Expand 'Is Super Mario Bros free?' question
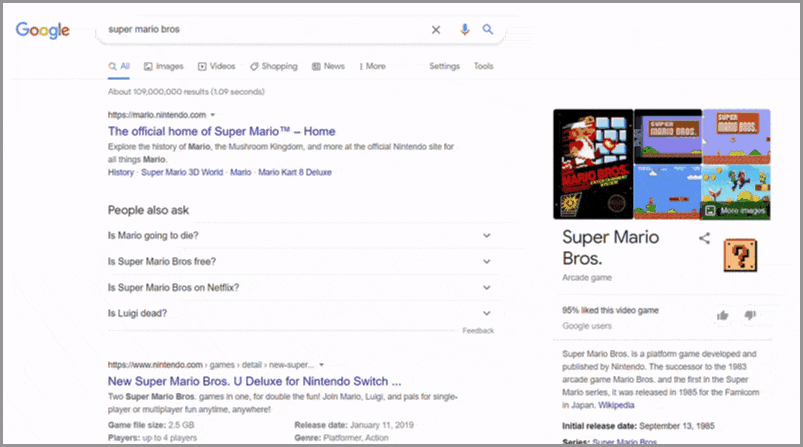803x447 pixels. pyautogui.click(x=300, y=261)
